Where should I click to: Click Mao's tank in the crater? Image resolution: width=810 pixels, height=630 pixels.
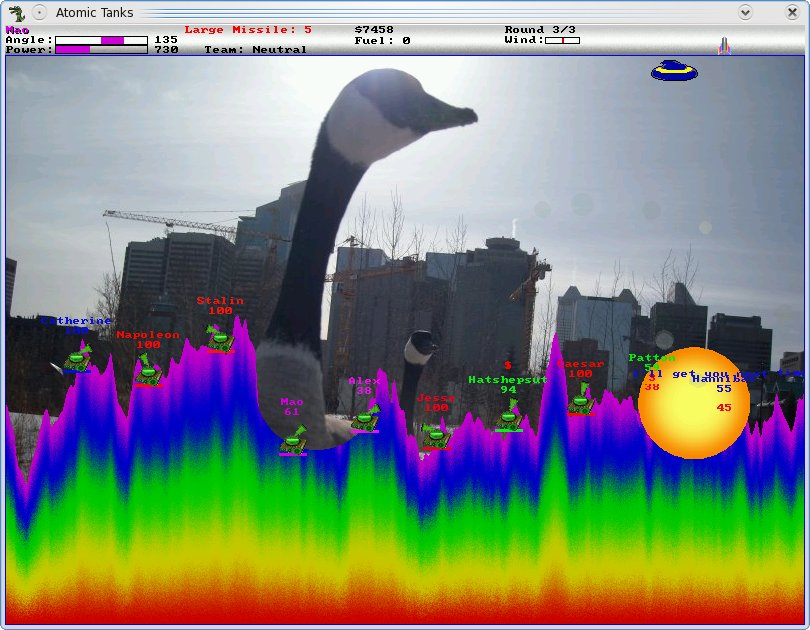[x=292, y=440]
